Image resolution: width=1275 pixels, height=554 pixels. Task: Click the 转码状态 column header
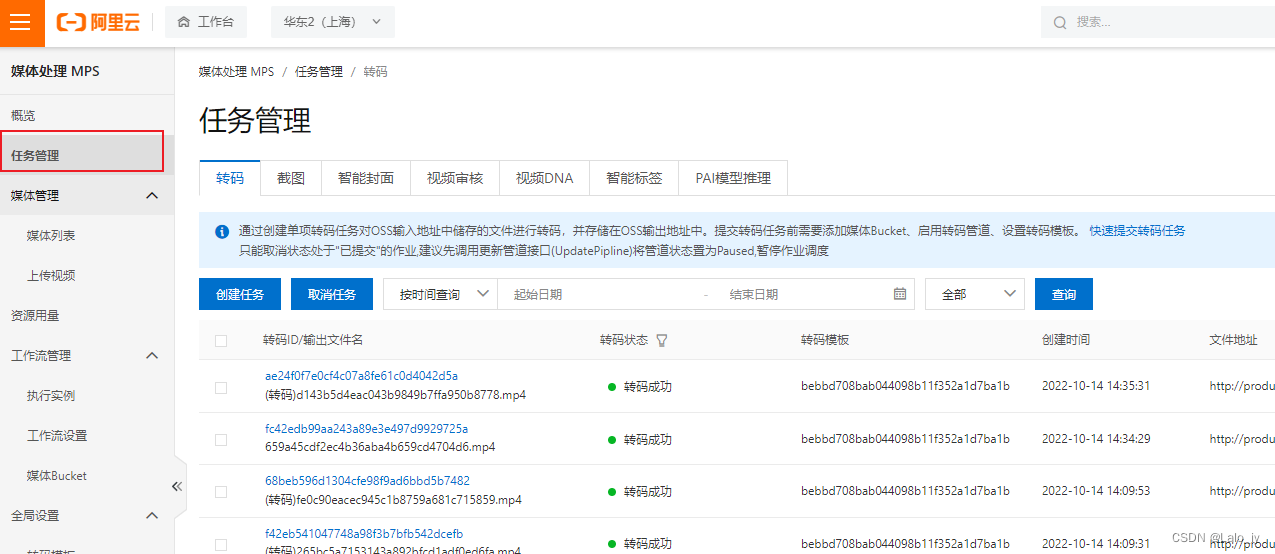point(624,340)
